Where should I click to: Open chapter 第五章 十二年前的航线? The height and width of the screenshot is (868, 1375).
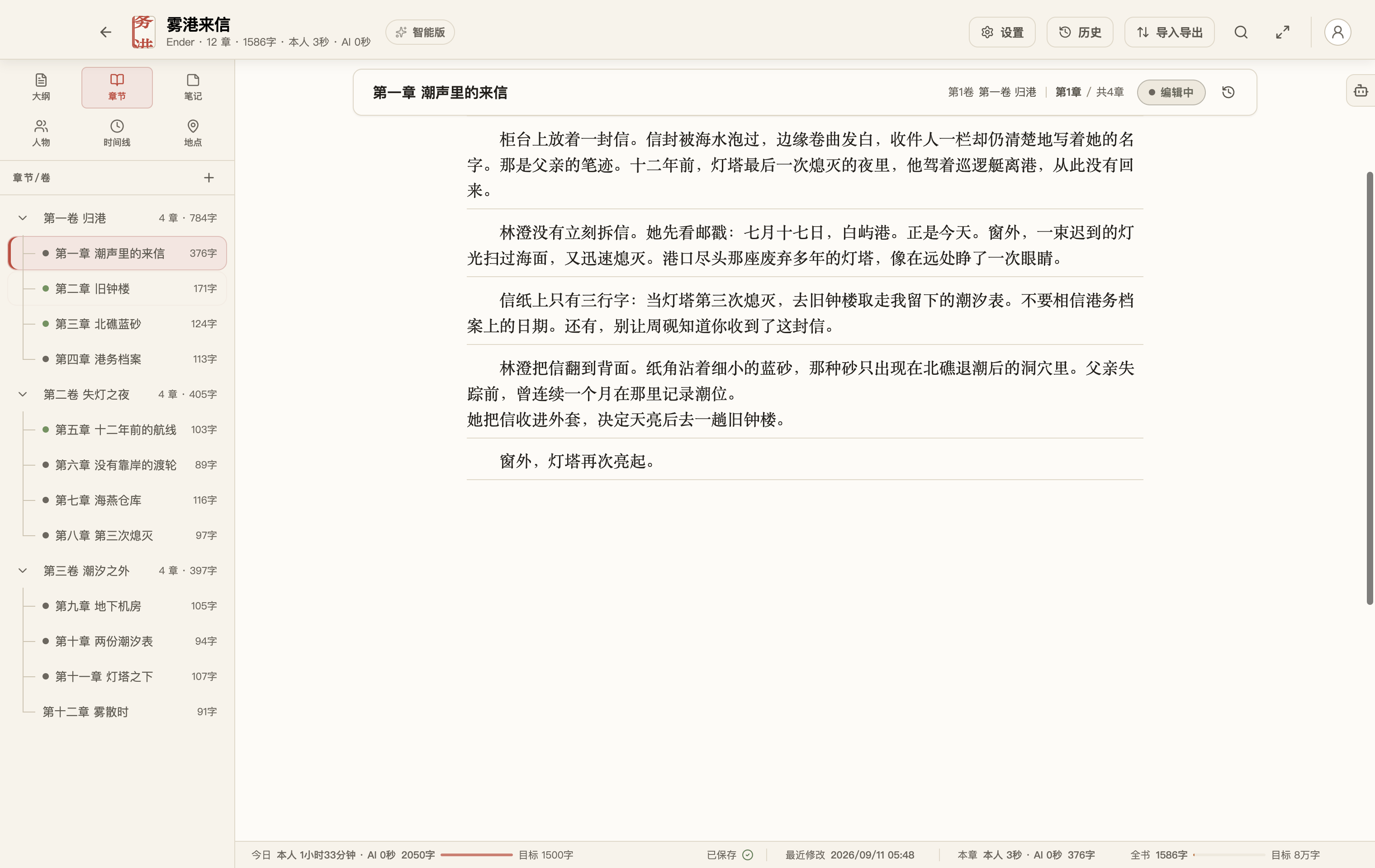[118, 429]
